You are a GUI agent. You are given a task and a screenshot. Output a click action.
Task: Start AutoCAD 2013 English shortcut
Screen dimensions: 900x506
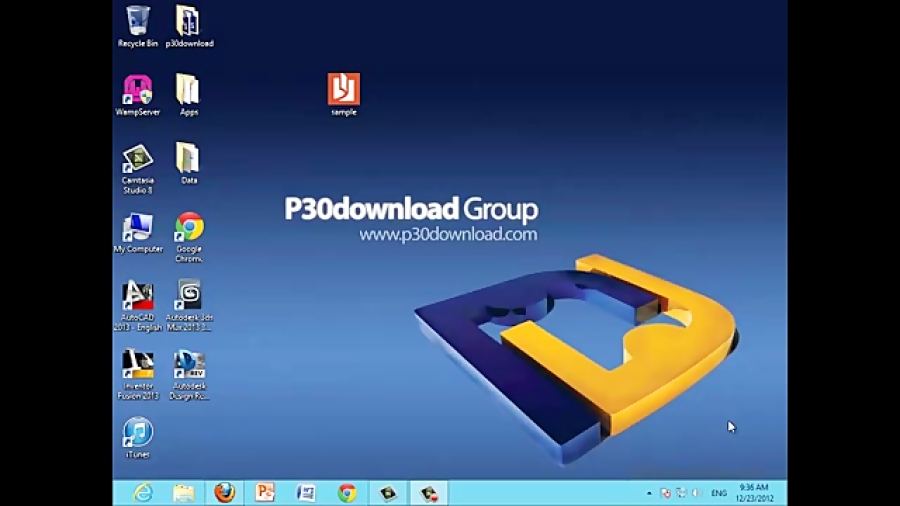tap(138, 306)
